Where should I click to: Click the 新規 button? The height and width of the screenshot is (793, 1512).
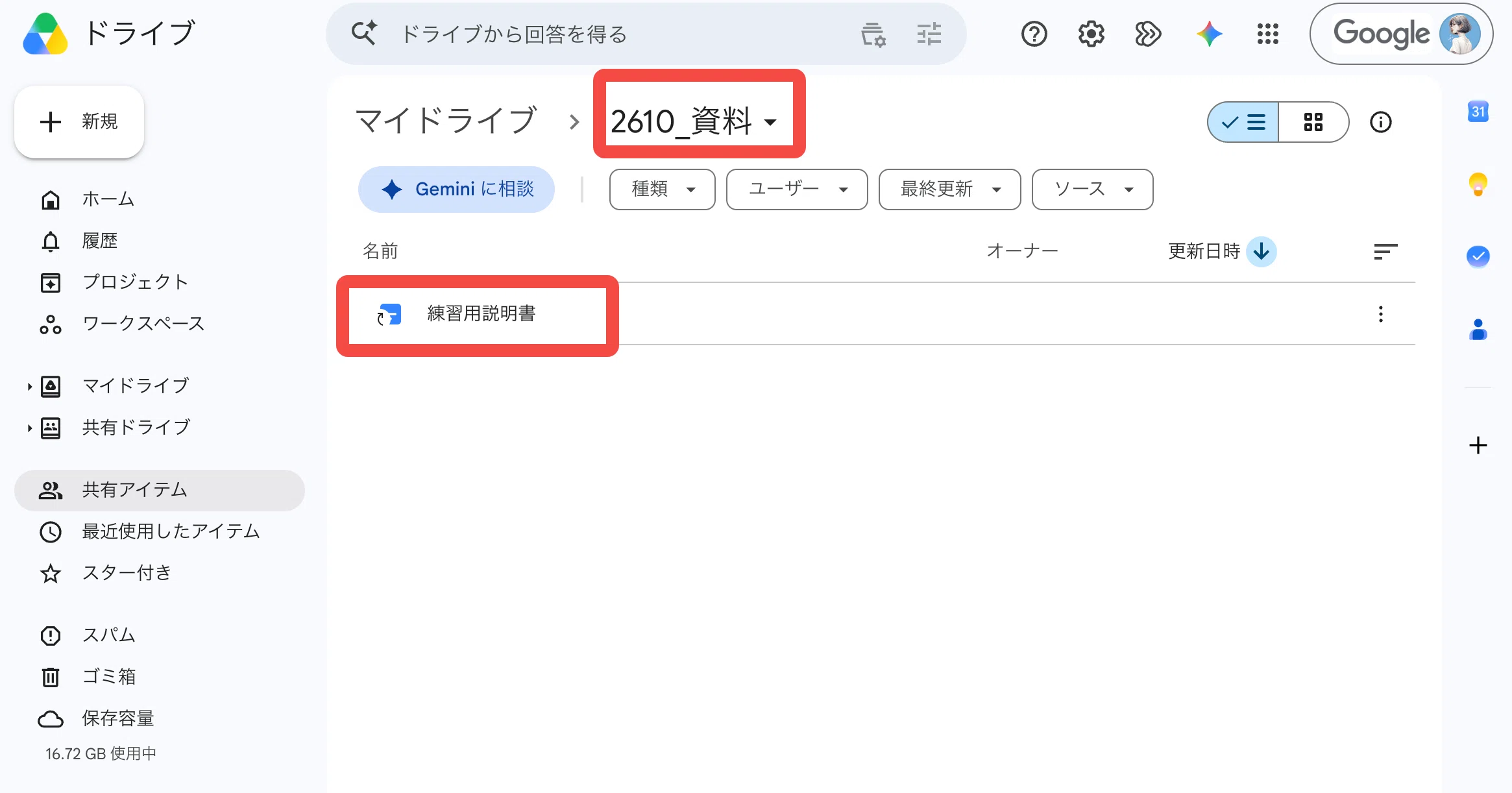tap(79, 122)
